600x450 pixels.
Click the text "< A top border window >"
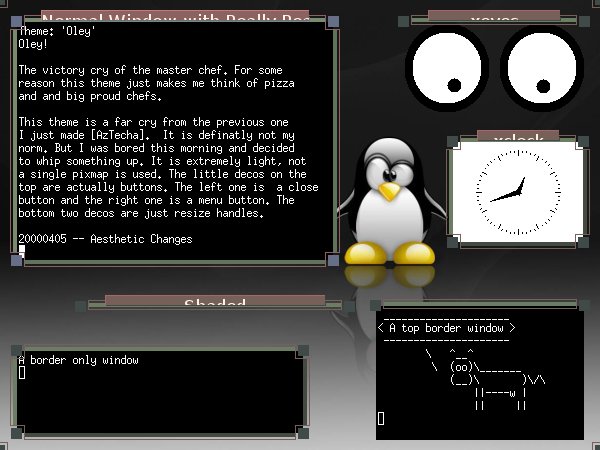click(447, 328)
